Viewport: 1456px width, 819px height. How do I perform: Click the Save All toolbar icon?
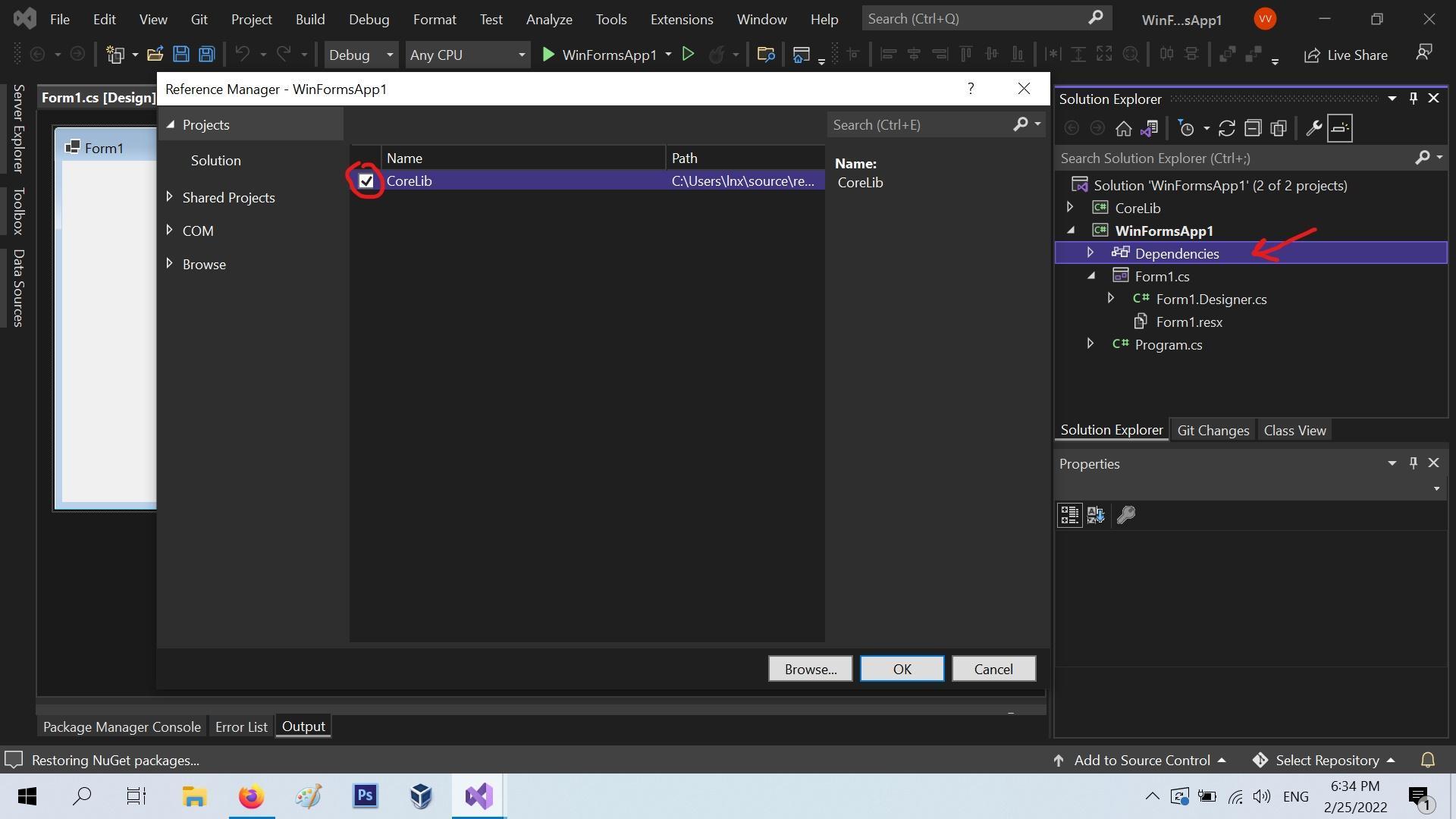tap(206, 55)
